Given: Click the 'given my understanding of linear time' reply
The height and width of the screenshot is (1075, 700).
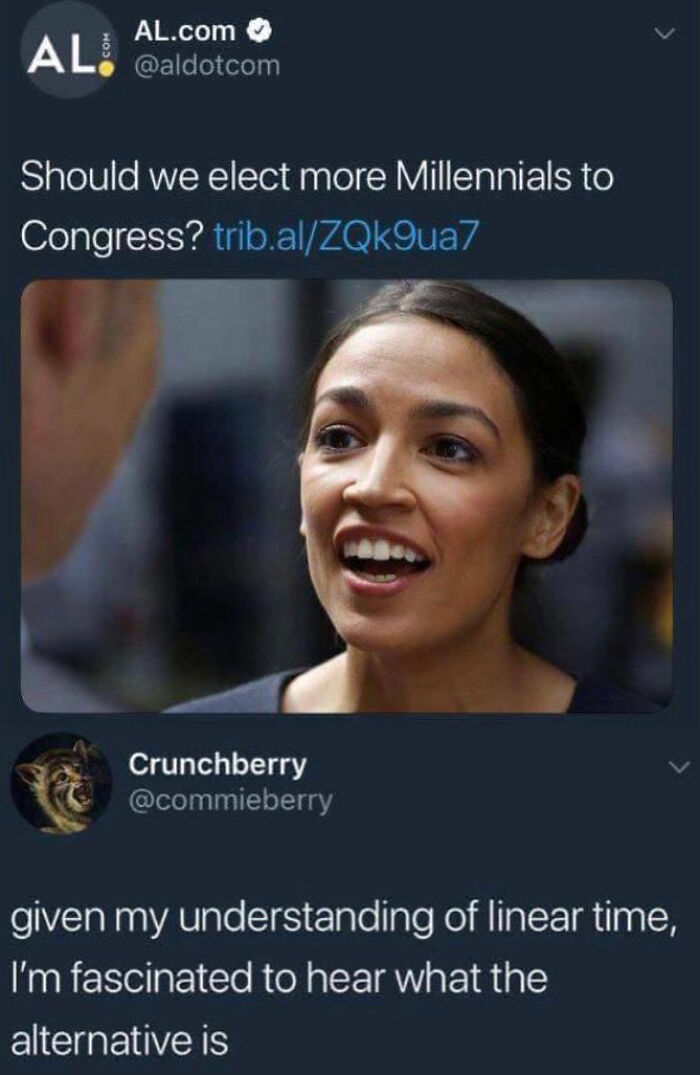Looking at the screenshot, I should pos(345,978).
